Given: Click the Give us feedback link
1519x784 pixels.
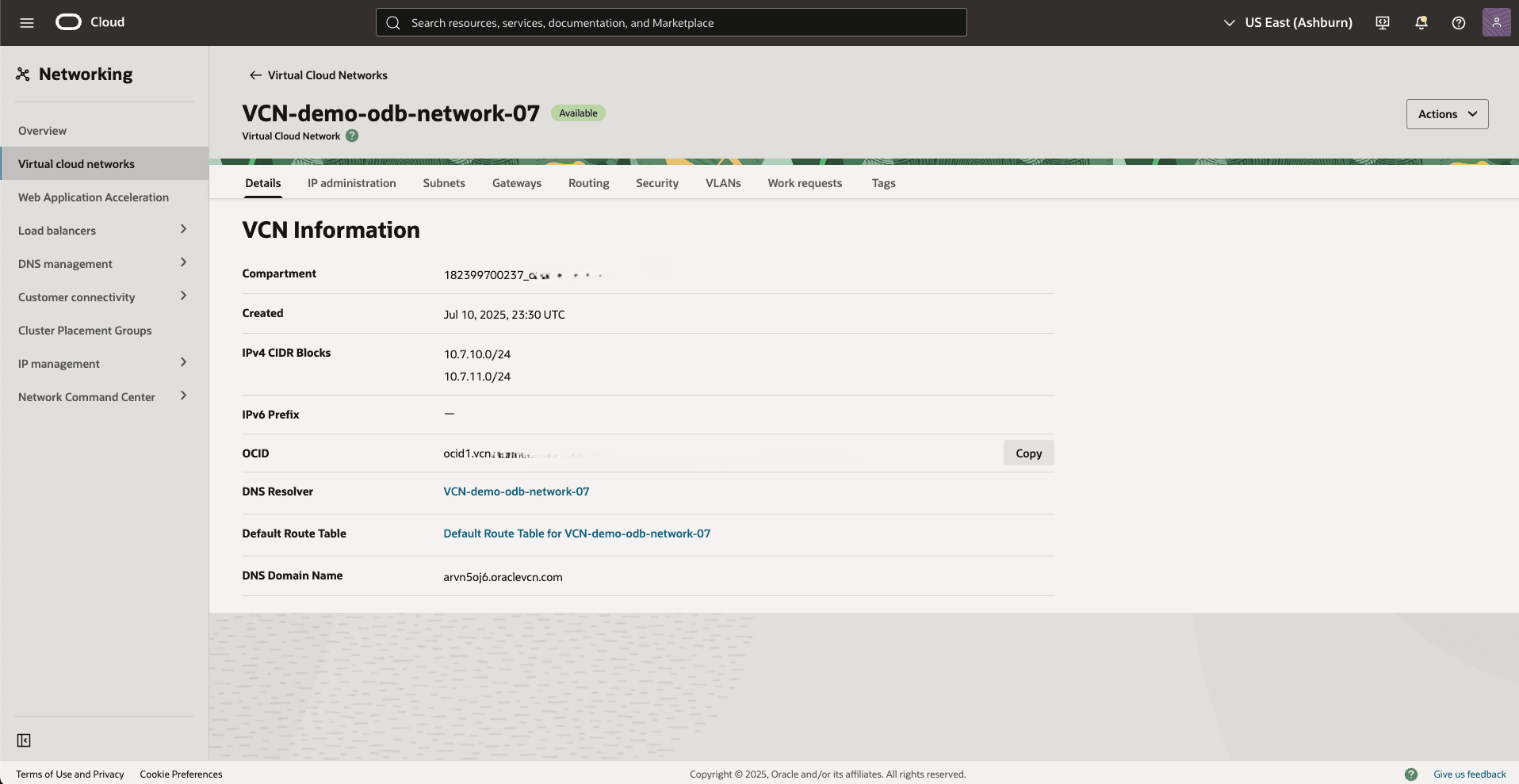Looking at the screenshot, I should pos(1469,774).
